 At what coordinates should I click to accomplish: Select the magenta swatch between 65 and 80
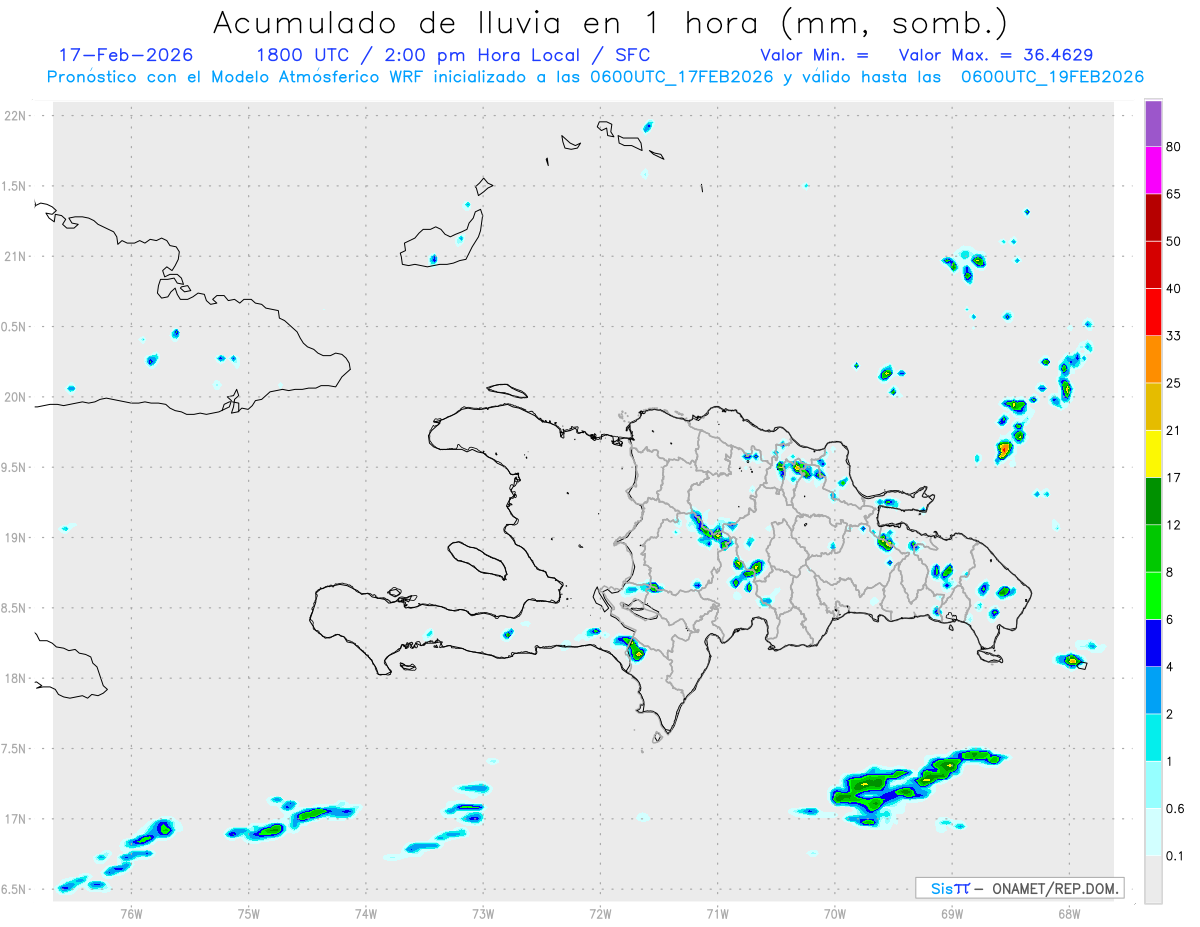pos(1153,171)
